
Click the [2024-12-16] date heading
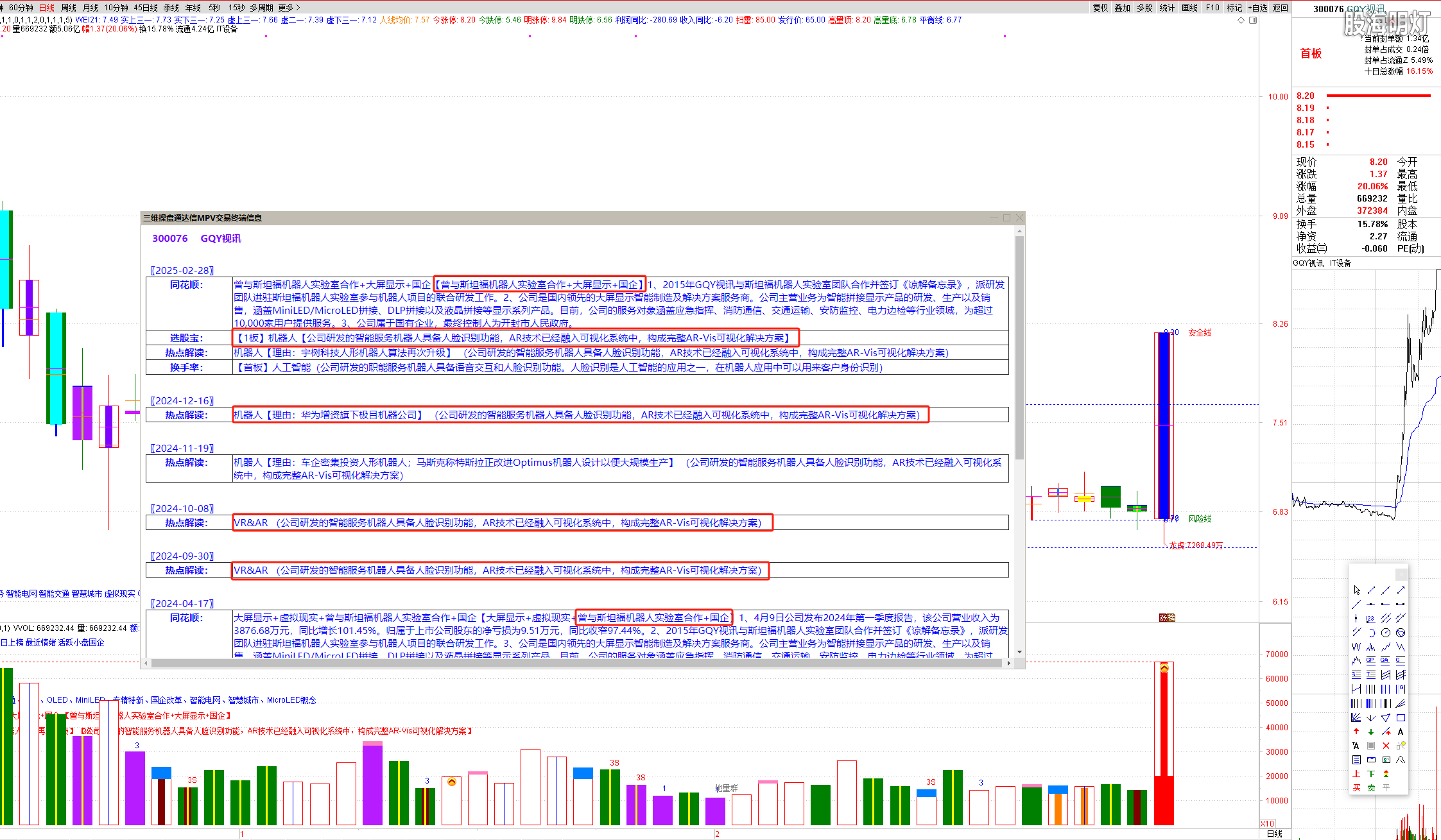[x=182, y=401]
